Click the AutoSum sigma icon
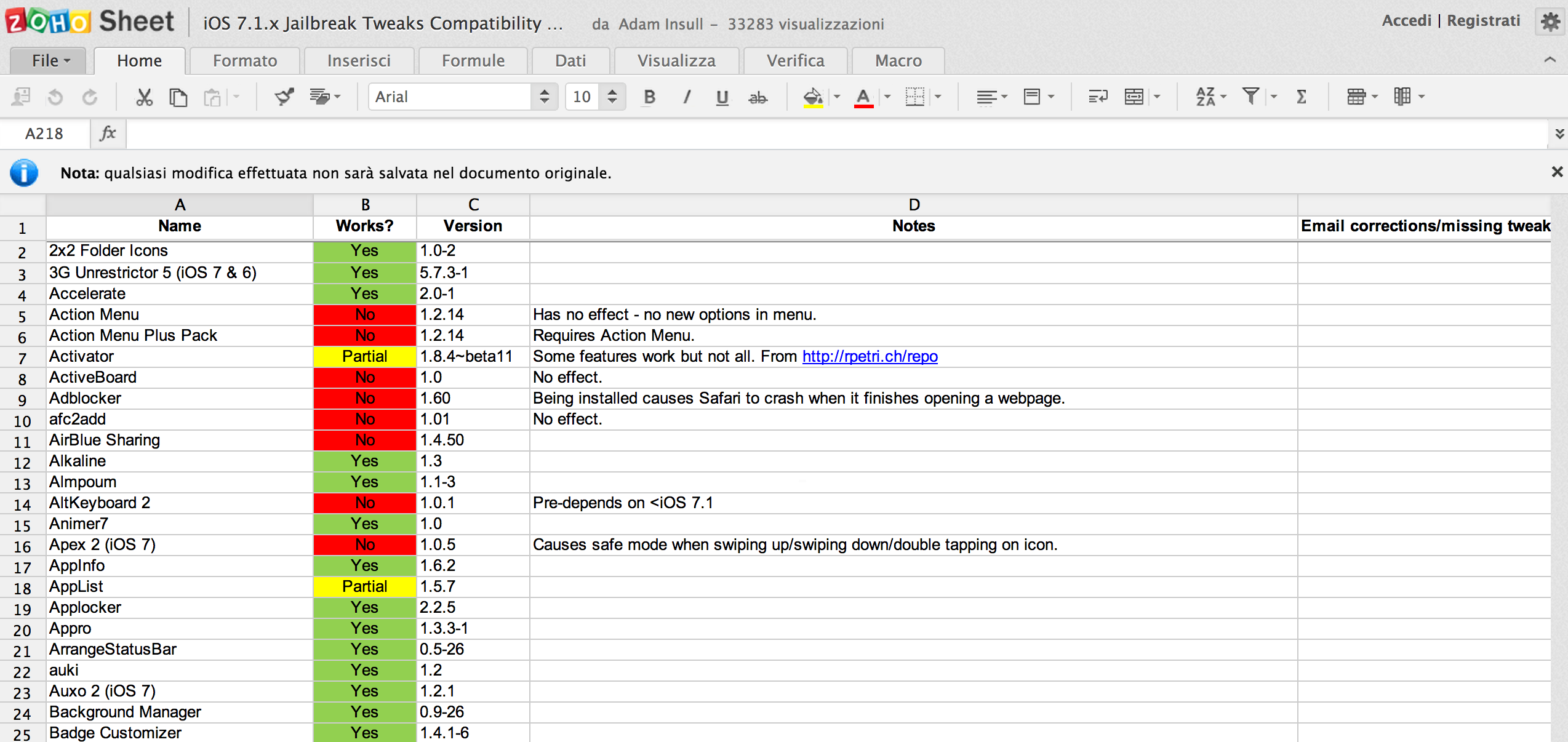1568x742 pixels. pyautogui.click(x=1302, y=97)
